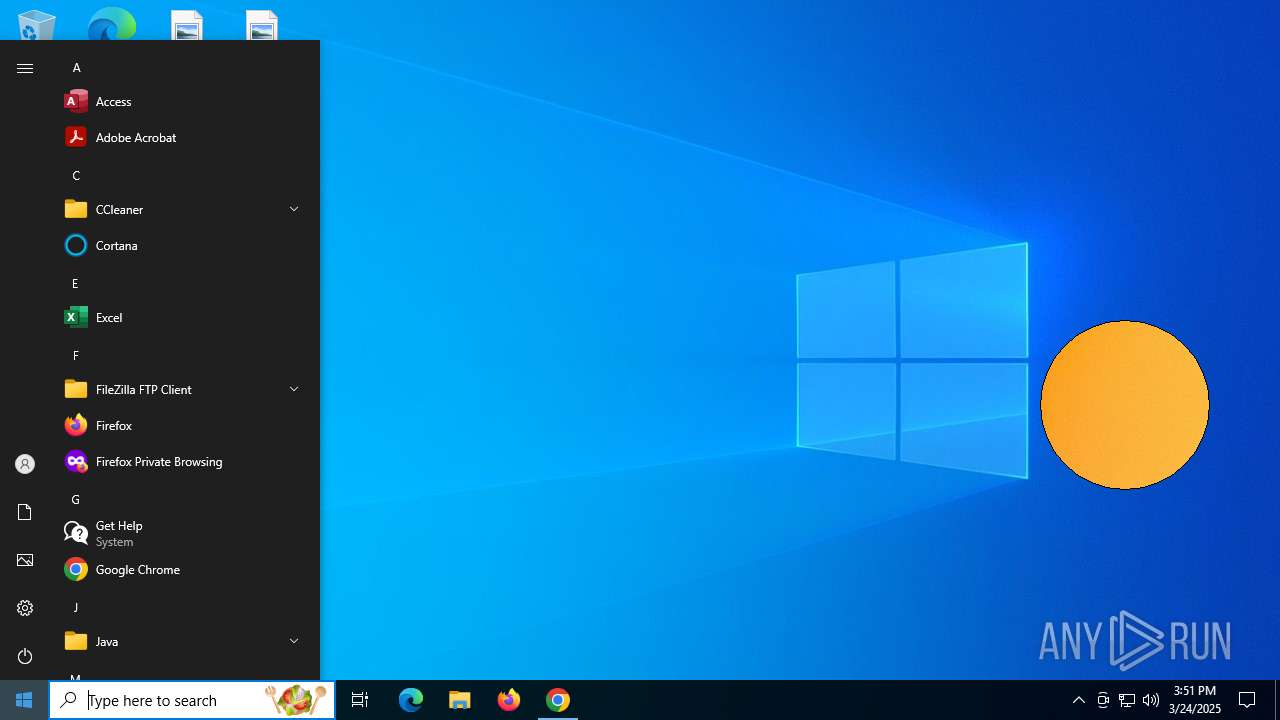1280x720 pixels.
Task: Launch Cortana
Action: tap(184, 245)
